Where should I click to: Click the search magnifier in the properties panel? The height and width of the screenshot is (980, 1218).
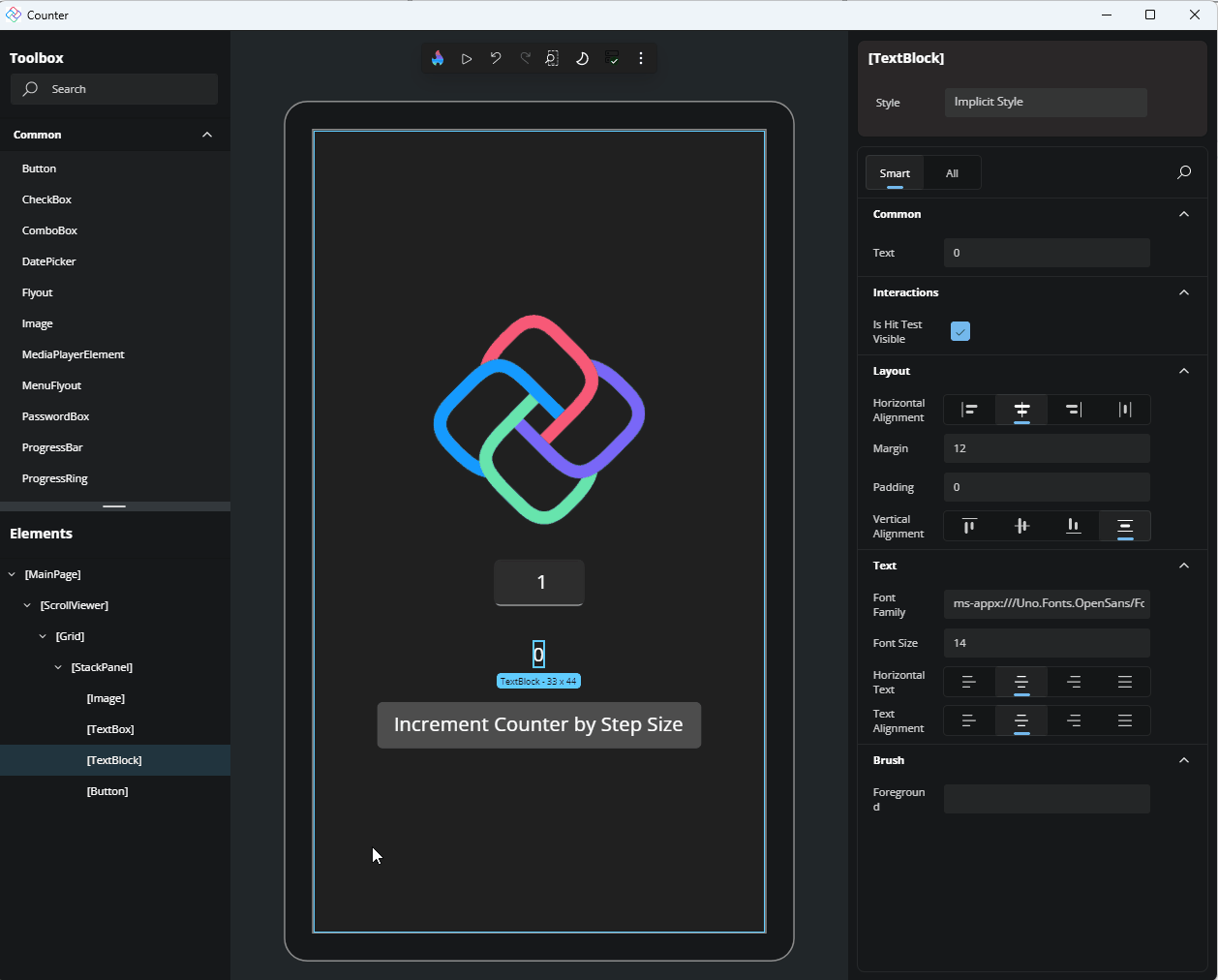1183,172
